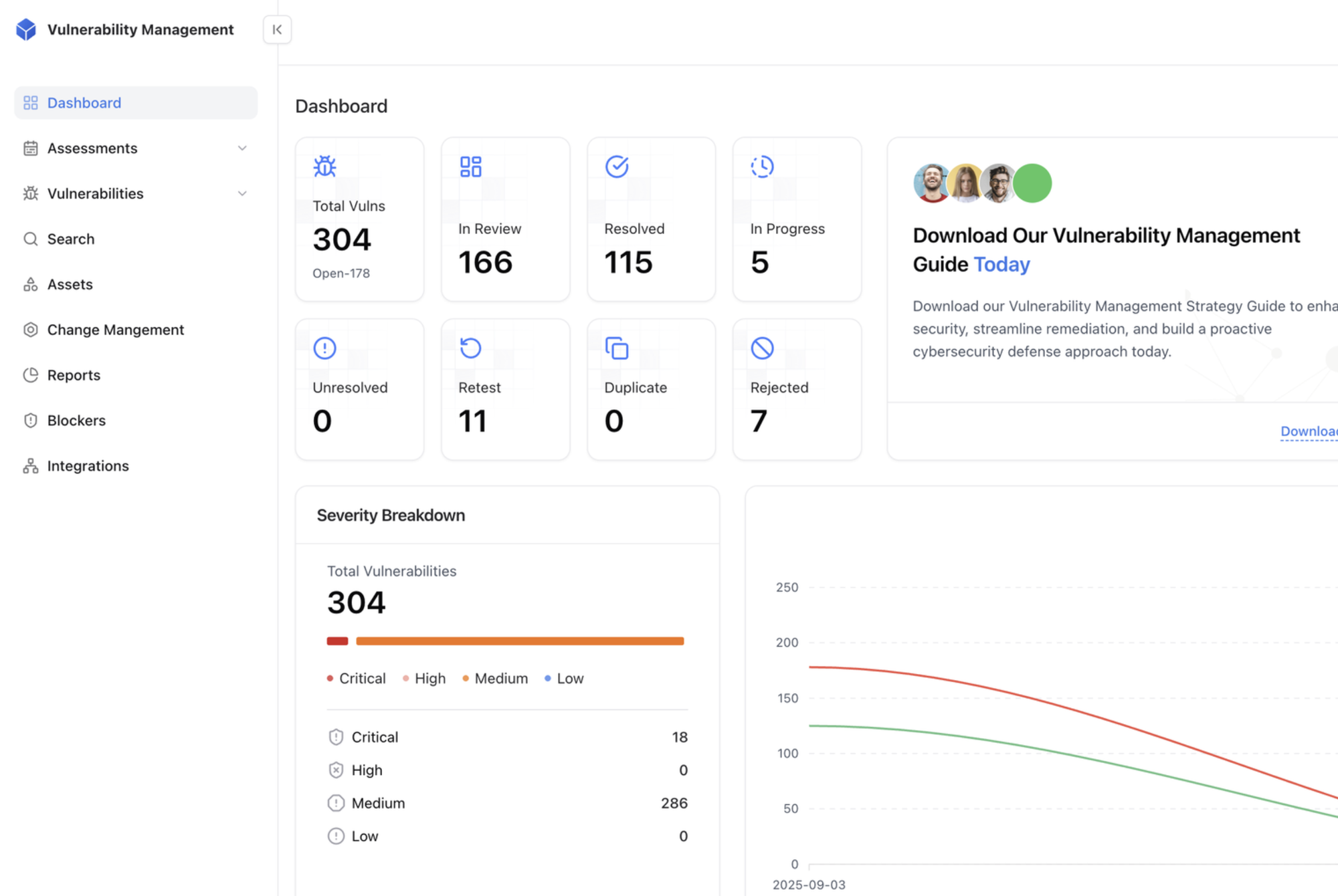Click the 2025-09-03 date axis label
The height and width of the screenshot is (896, 1338).
pos(809,885)
